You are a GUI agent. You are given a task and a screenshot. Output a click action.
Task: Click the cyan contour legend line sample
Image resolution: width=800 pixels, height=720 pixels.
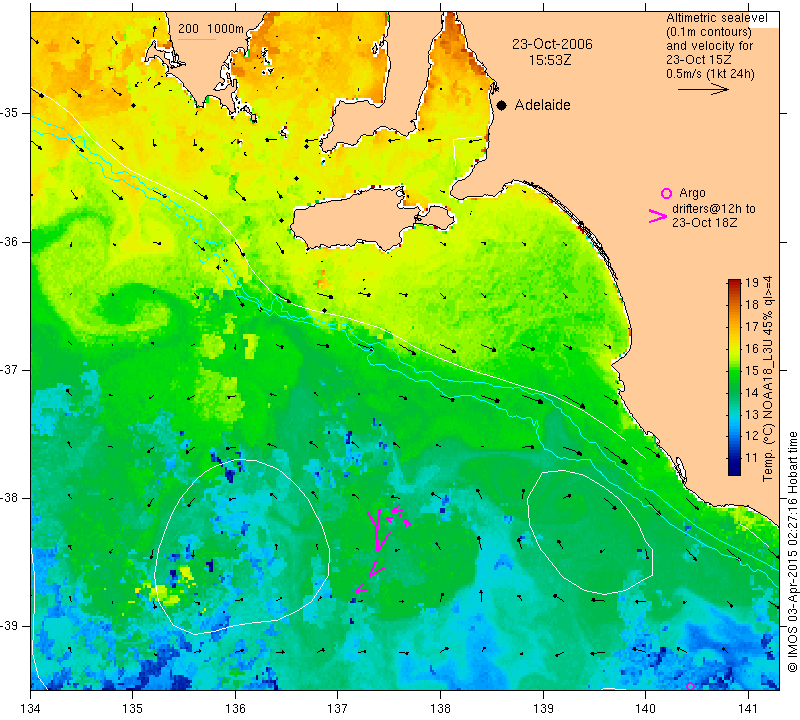pos(197,39)
